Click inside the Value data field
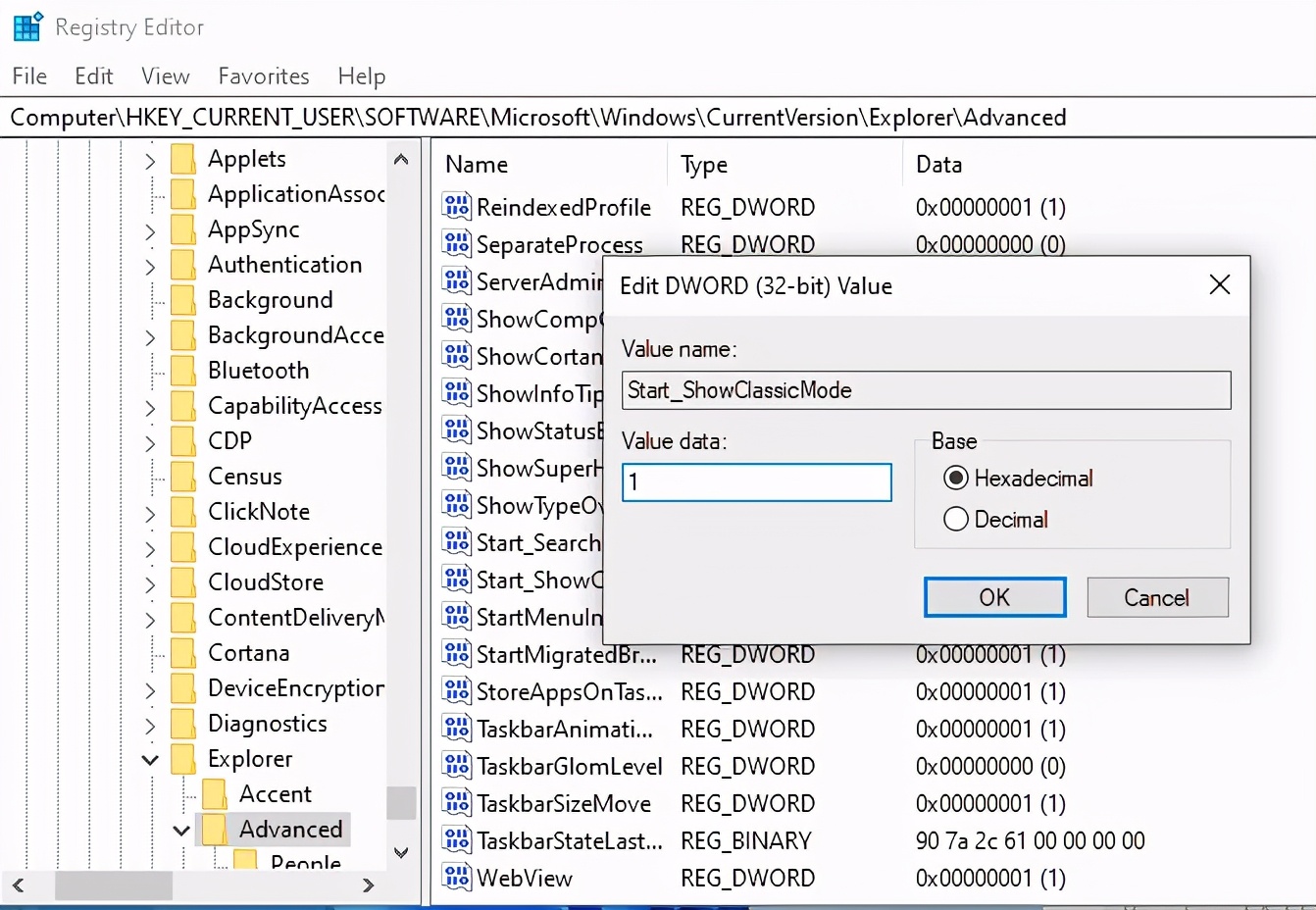Viewport: 1316px width, 910px height. point(756,482)
